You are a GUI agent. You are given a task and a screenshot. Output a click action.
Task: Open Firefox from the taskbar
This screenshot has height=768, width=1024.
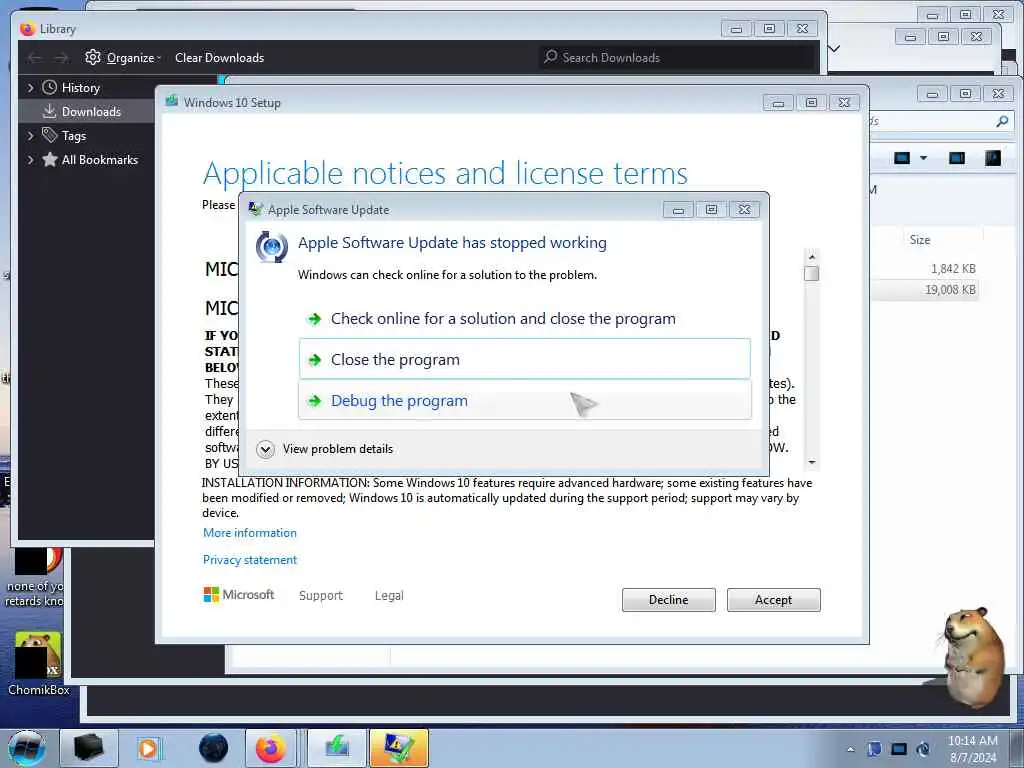point(270,748)
